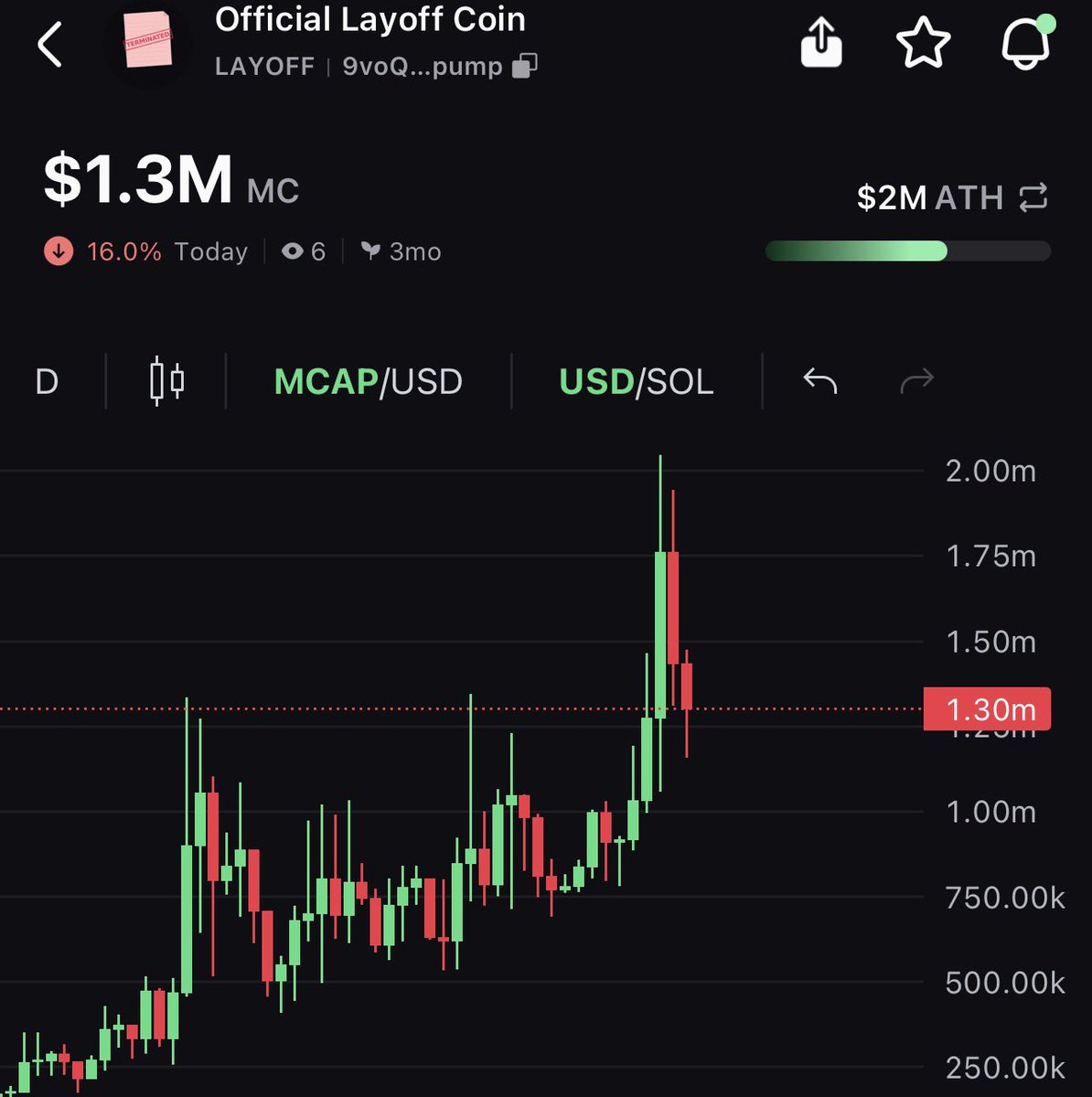Select the tallest green candle near 2.00m
The image size is (1092, 1097).
click(x=660, y=634)
